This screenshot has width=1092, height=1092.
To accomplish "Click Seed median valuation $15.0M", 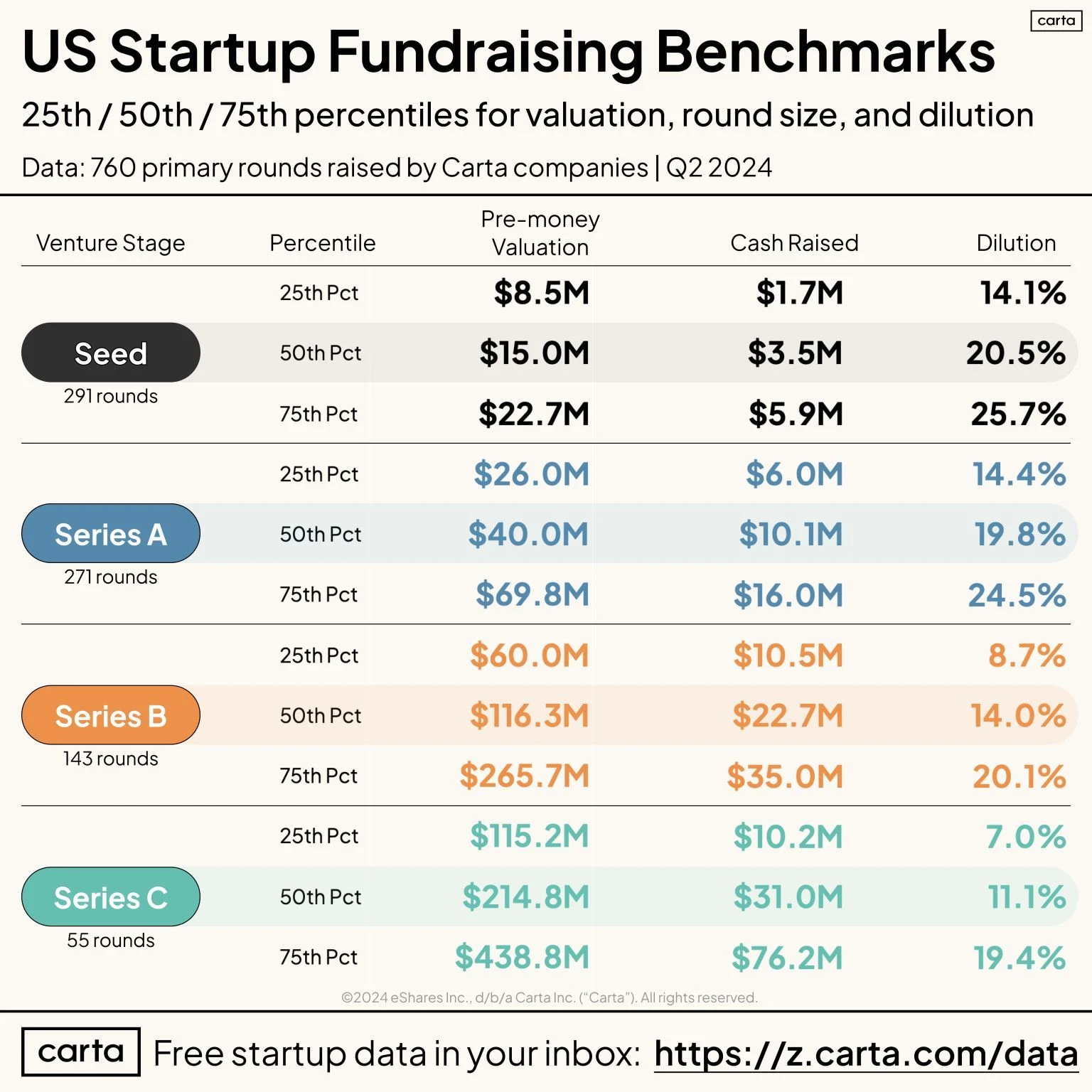I will (x=535, y=353).
